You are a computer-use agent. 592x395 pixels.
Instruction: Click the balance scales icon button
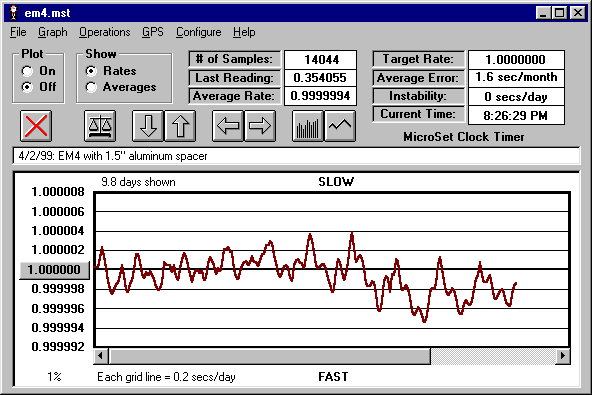point(100,126)
